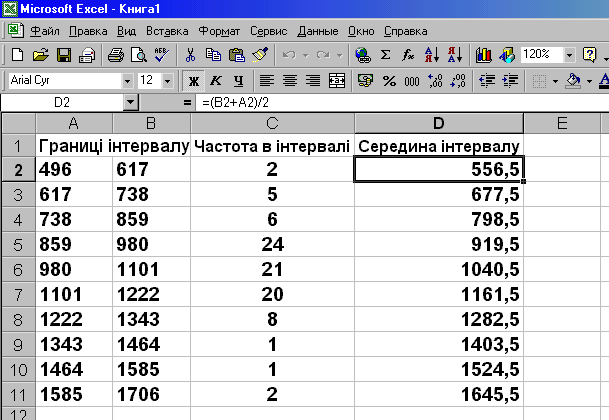The image size is (609, 420).
Task: Select row 5 header
Action: tap(18, 243)
